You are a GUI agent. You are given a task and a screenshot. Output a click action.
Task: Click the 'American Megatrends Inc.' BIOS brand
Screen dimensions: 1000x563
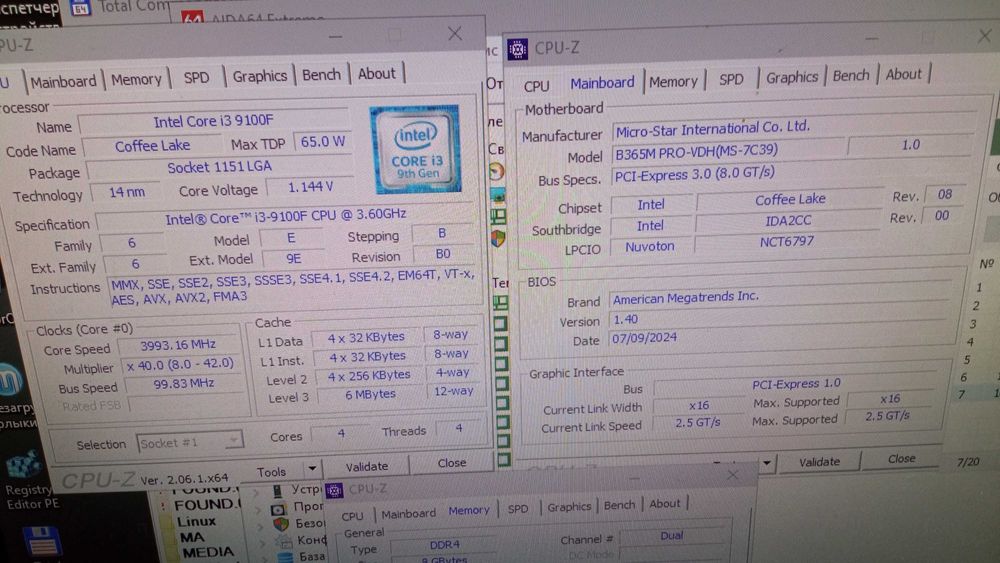(x=778, y=296)
